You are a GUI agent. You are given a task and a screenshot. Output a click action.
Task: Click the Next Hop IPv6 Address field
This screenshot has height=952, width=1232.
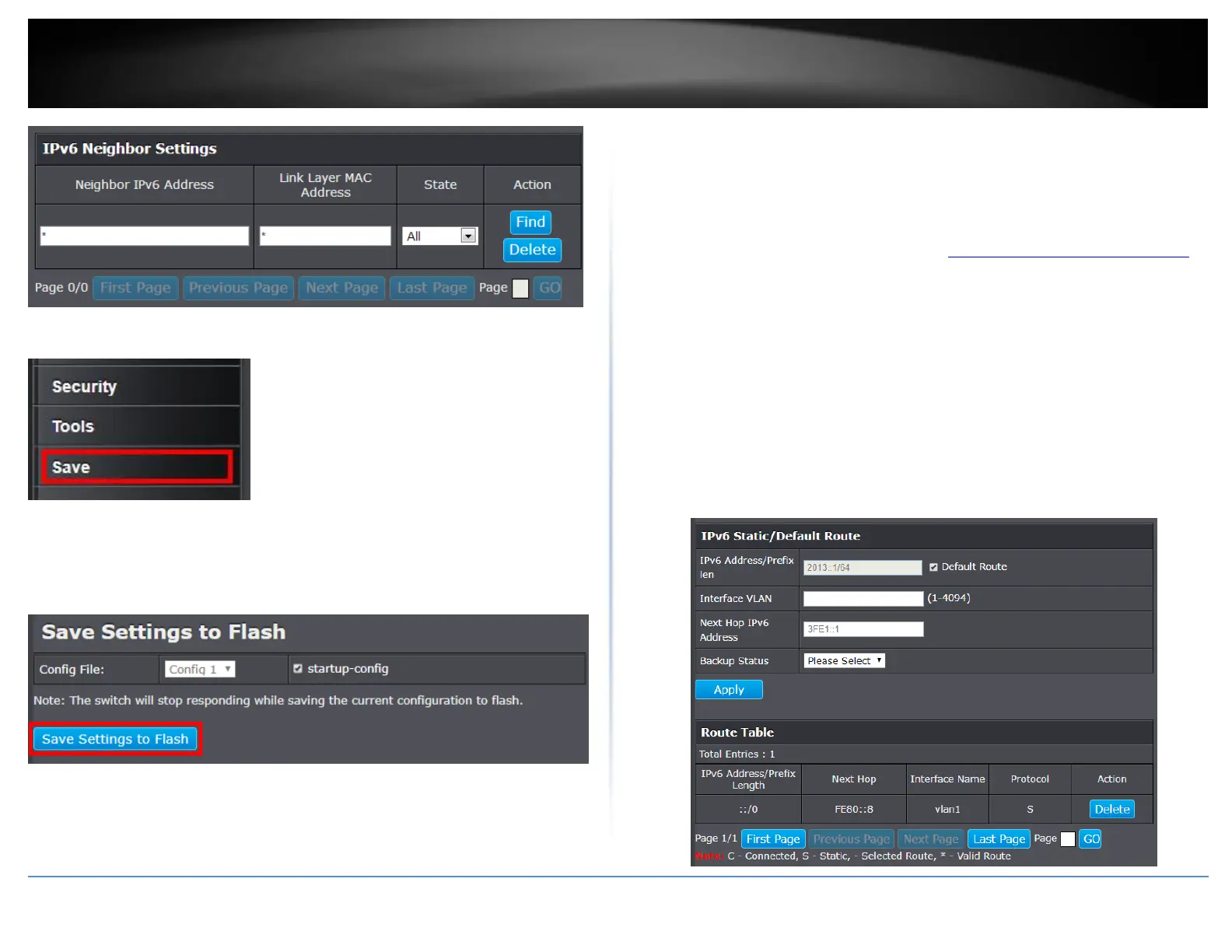click(863, 629)
